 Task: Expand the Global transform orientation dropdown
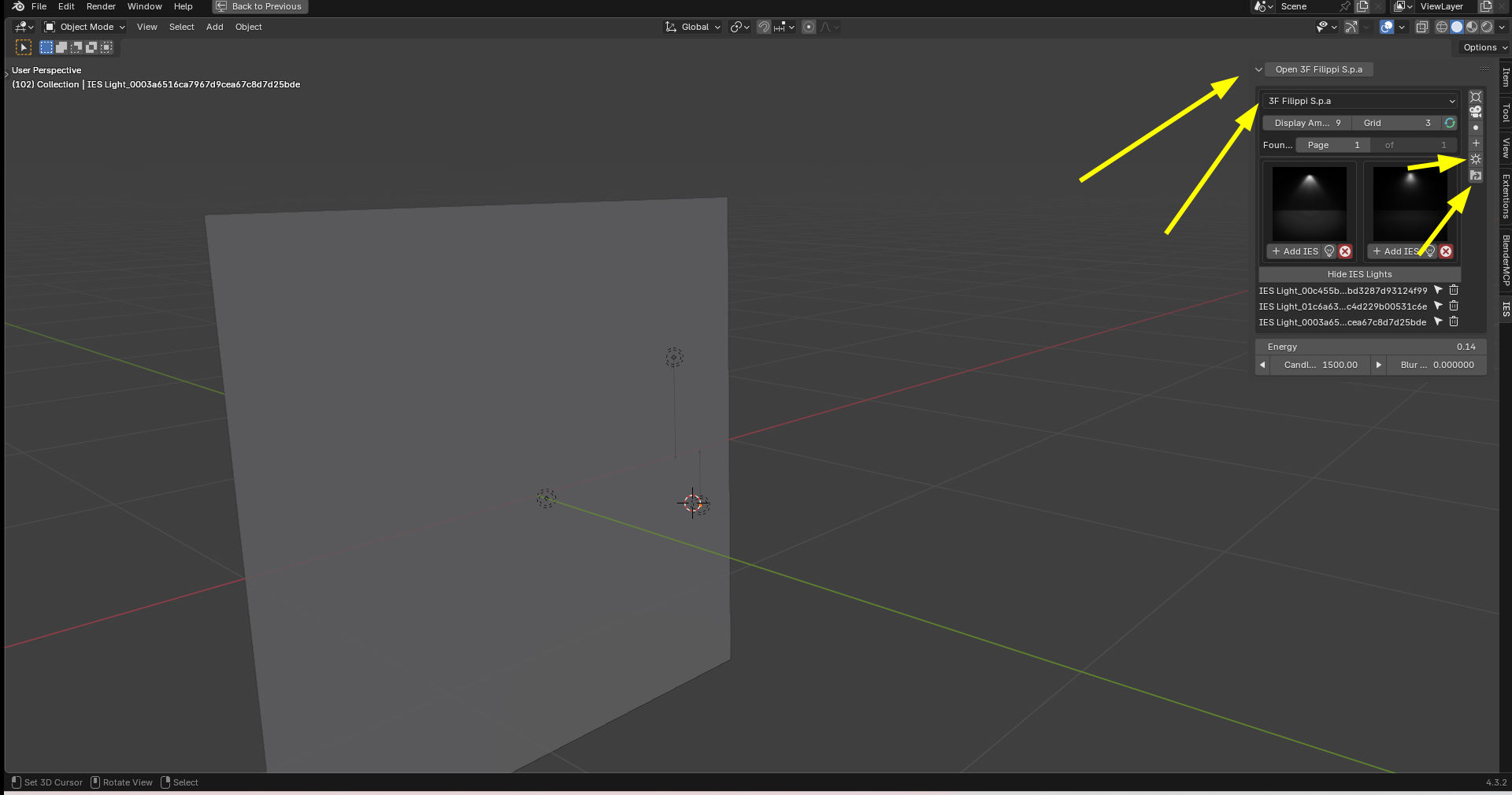(693, 27)
